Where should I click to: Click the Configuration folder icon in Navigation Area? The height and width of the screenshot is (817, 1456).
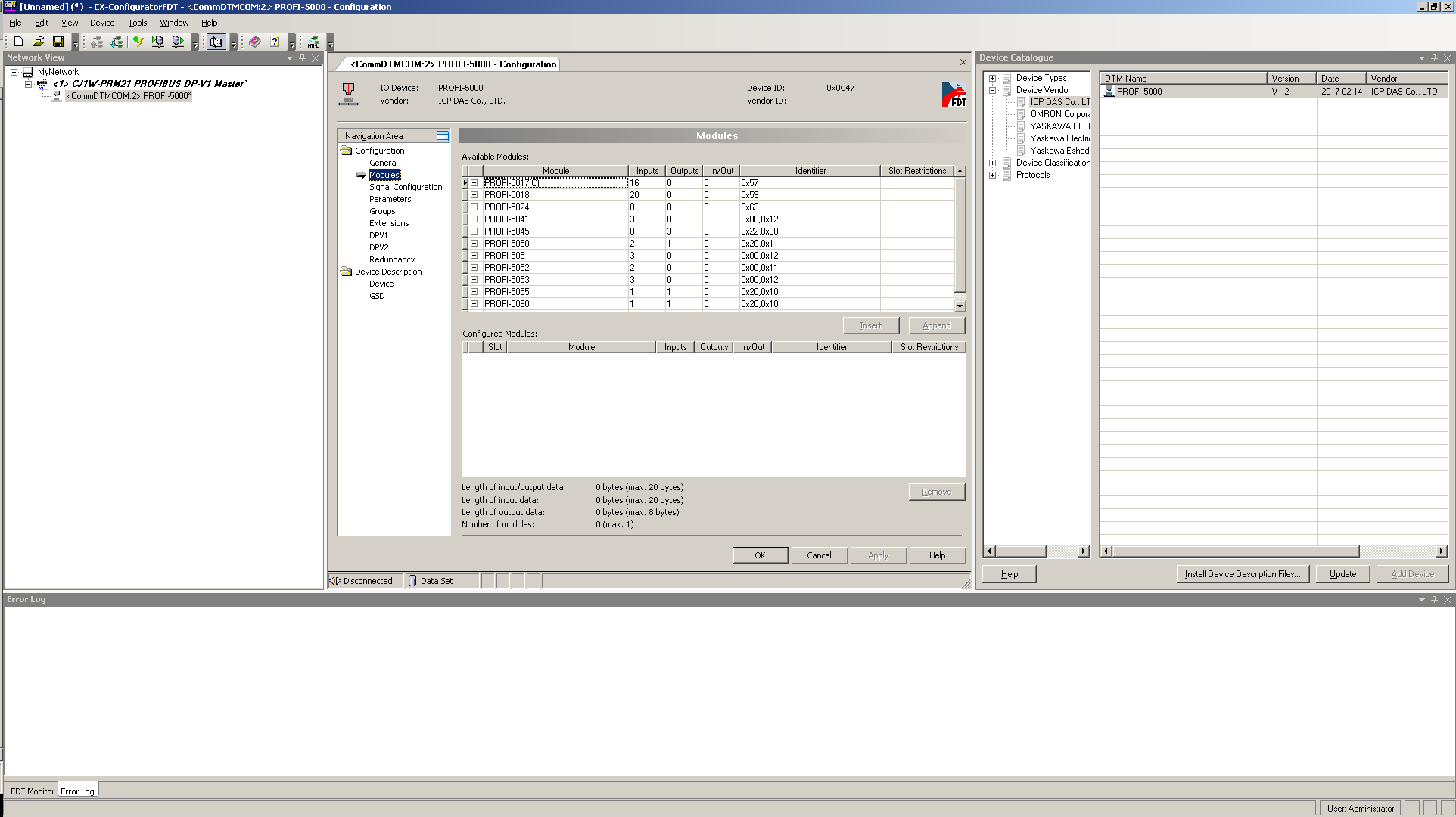(347, 151)
